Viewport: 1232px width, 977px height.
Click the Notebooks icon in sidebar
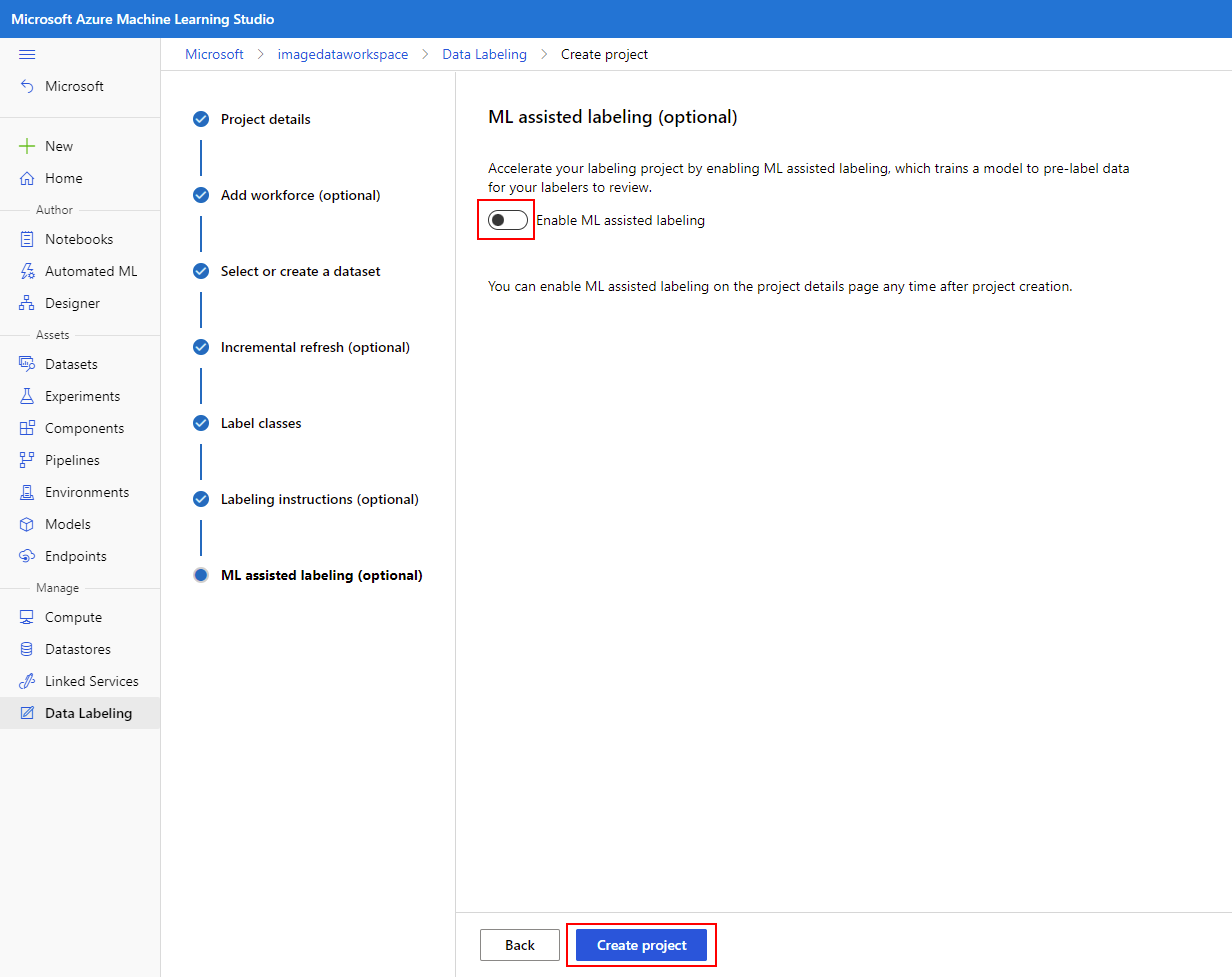pyautogui.click(x=27, y=239)
